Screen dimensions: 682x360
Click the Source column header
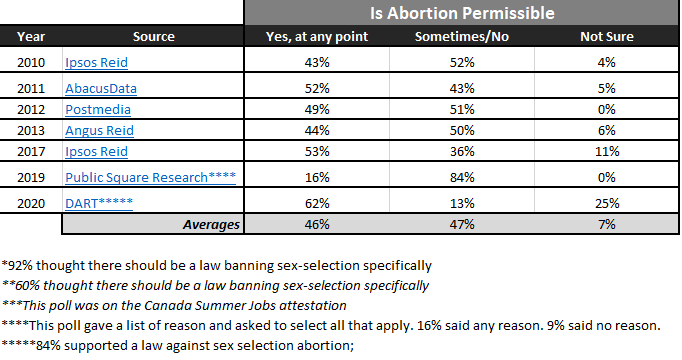(x=153, y=37)
